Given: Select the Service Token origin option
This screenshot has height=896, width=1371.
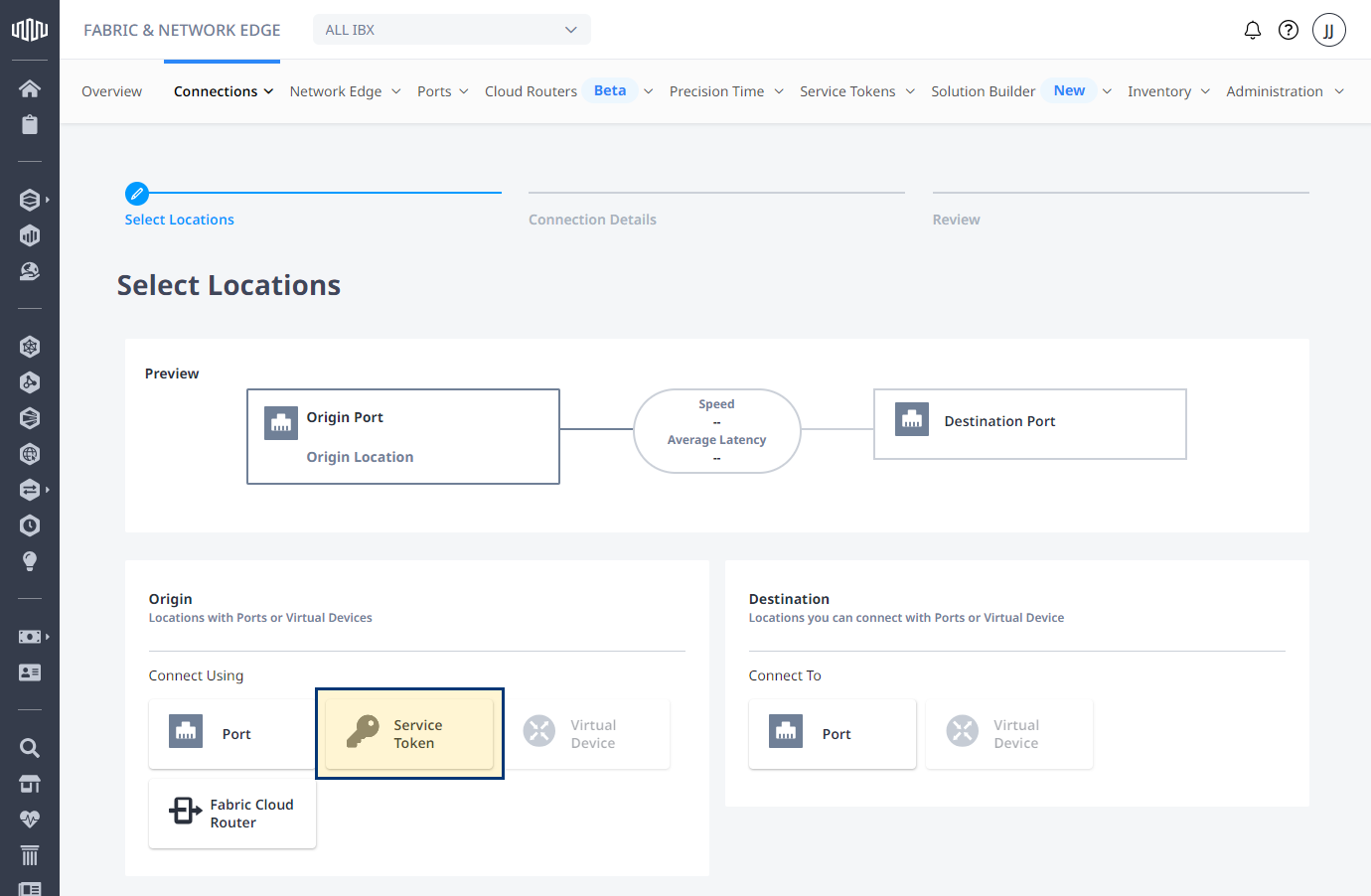Looking at the screenshot, I should [x=409, y=734].
